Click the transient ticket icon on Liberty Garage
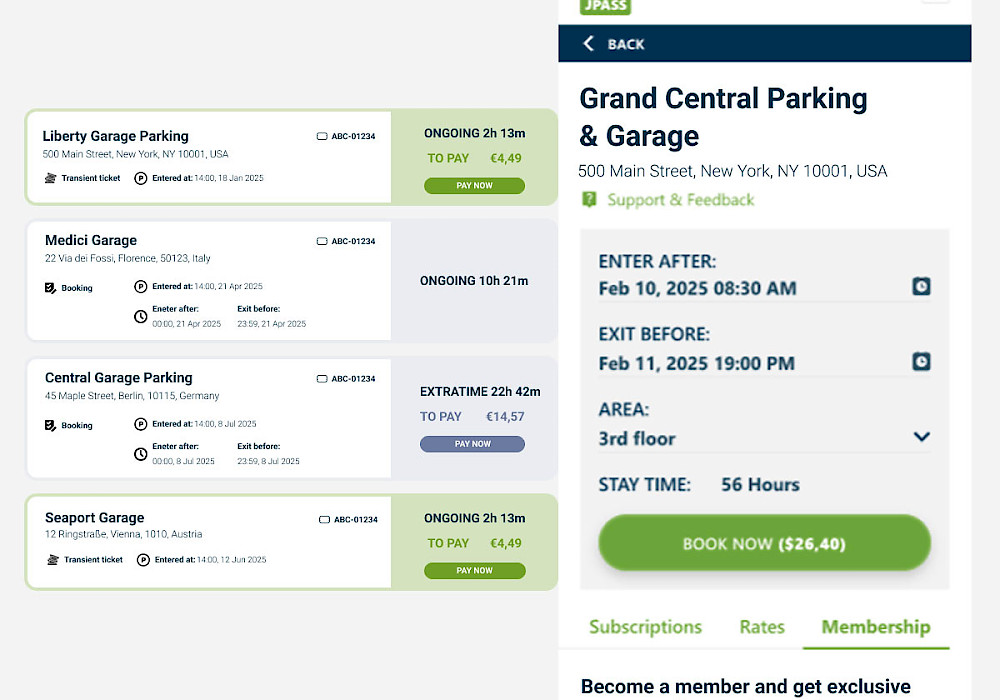1000x700 pixels. 51,178
